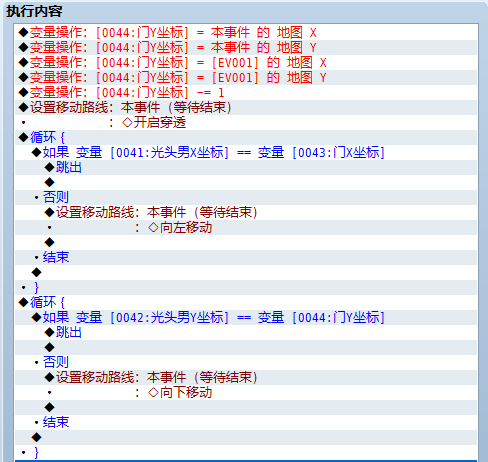Select the empty line directly below 向下移动
The width and height of the screenshot is (488, 462).
tap(246, 408)
